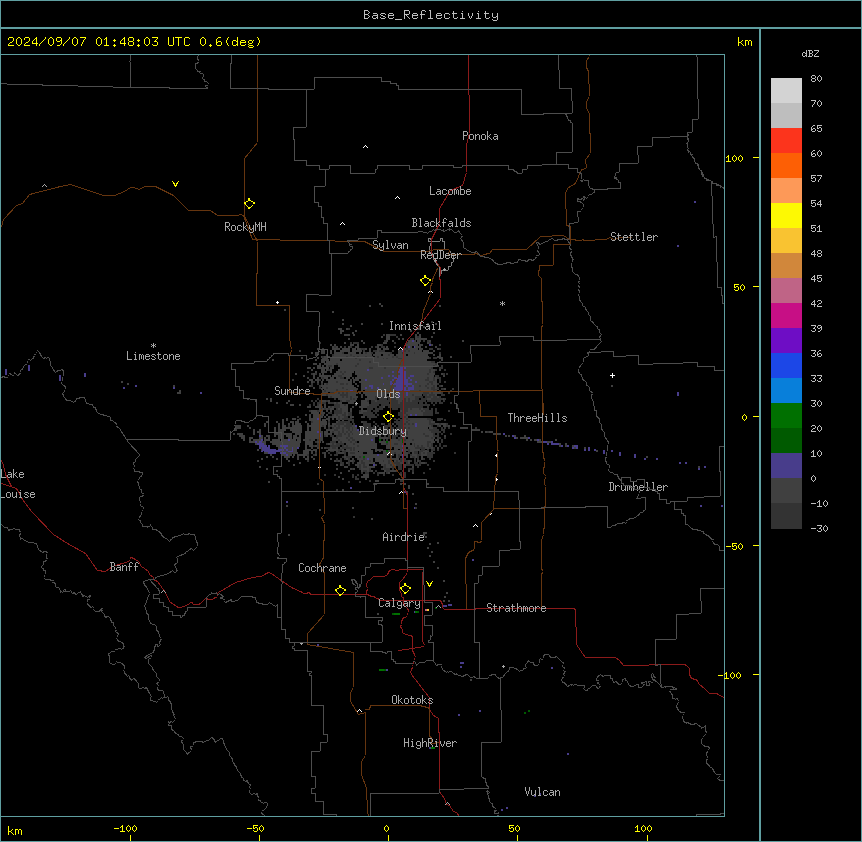
Task: Click the asterisk marker east of Innisfail
Action: pos(502,303)
